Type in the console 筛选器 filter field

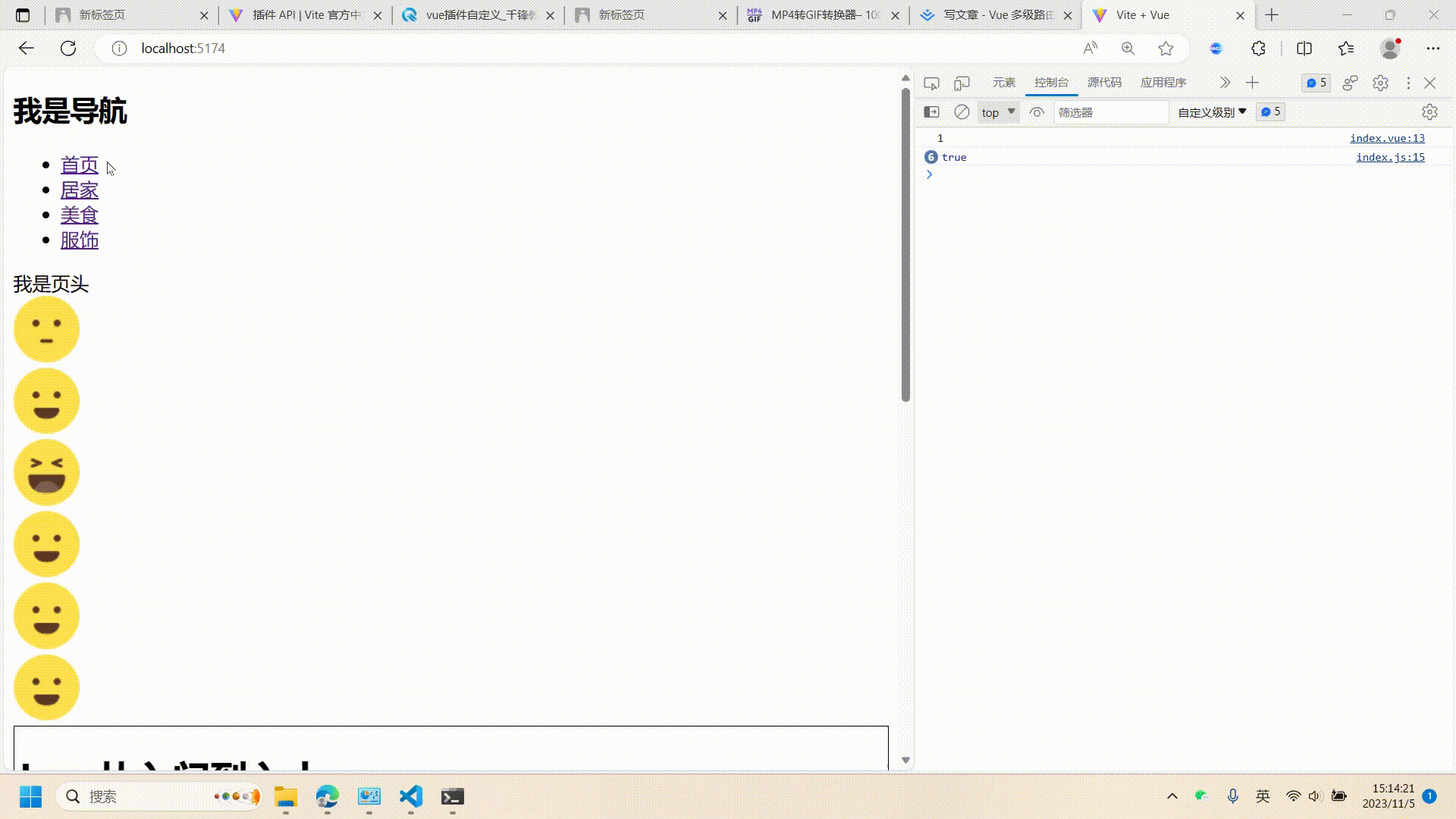(1111, 111)
